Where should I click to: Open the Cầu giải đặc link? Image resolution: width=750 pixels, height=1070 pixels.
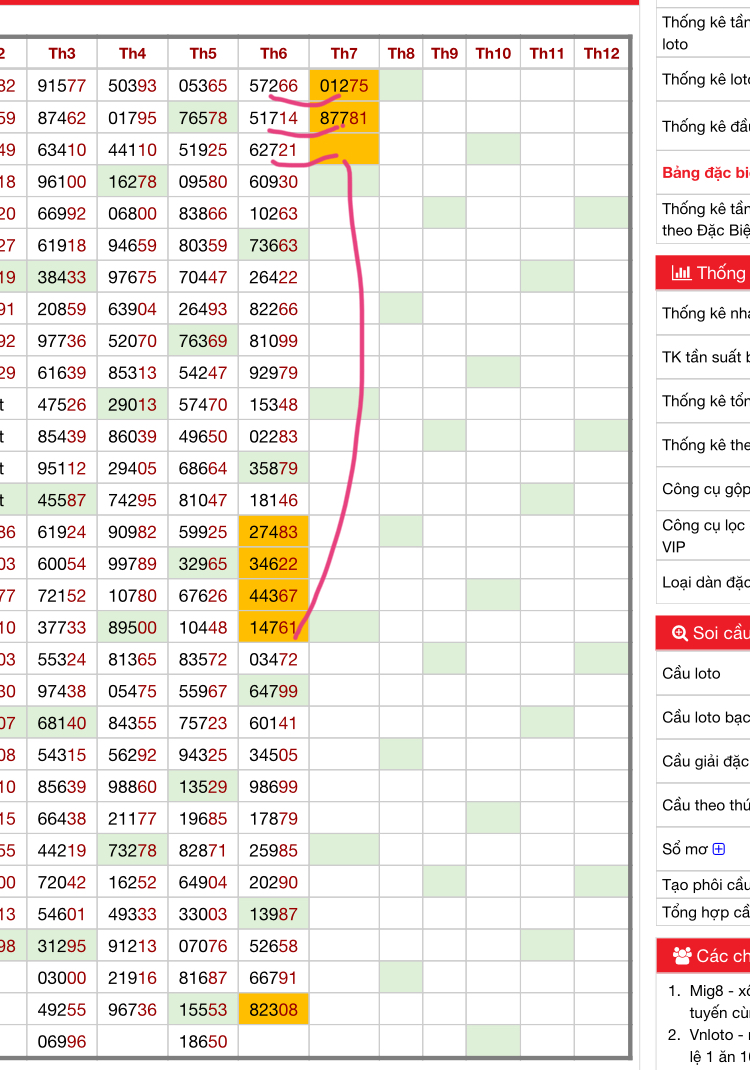pyautogui.click(x=705, y=761)
